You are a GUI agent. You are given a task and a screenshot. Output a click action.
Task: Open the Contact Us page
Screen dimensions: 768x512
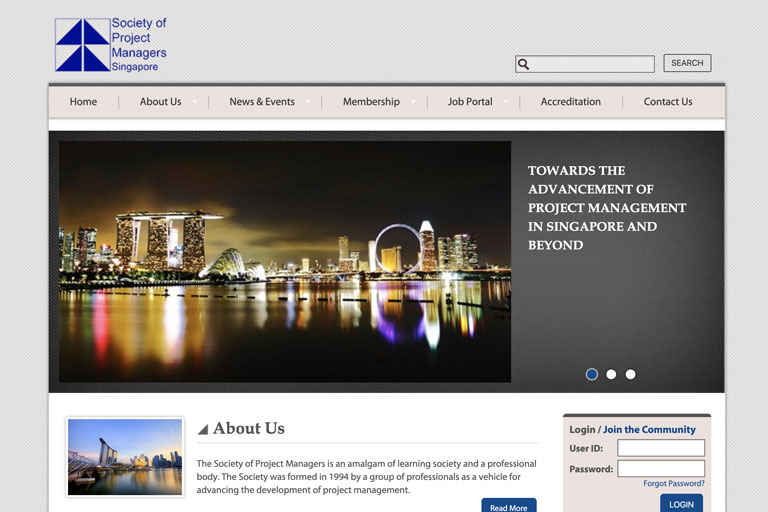(667, 102)
